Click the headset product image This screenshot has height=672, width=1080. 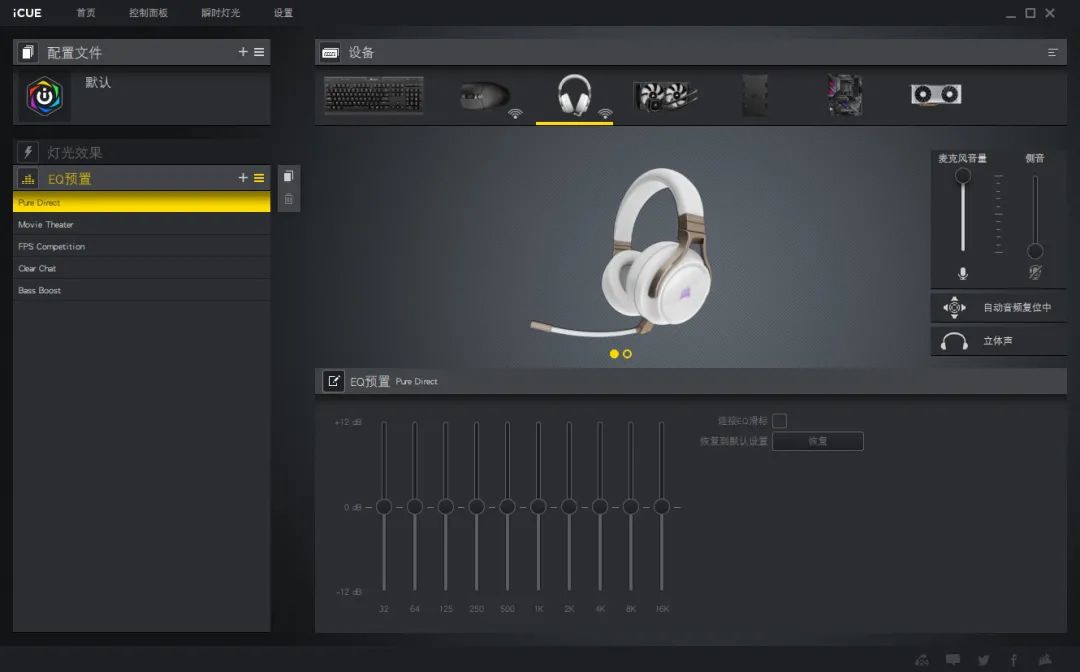pyautogui.click(x=623, y=253)
